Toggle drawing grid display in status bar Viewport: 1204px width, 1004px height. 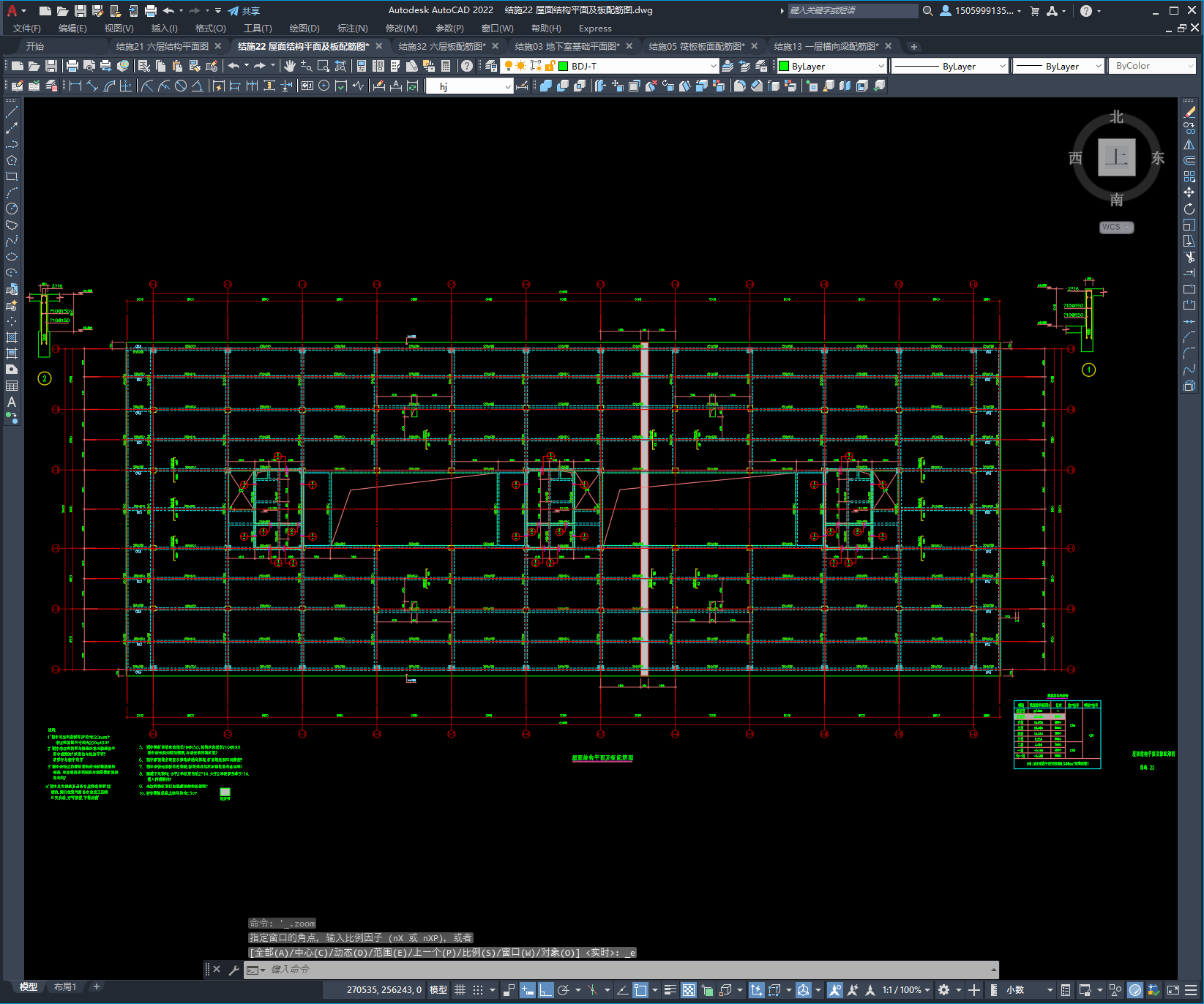[460, 990]
